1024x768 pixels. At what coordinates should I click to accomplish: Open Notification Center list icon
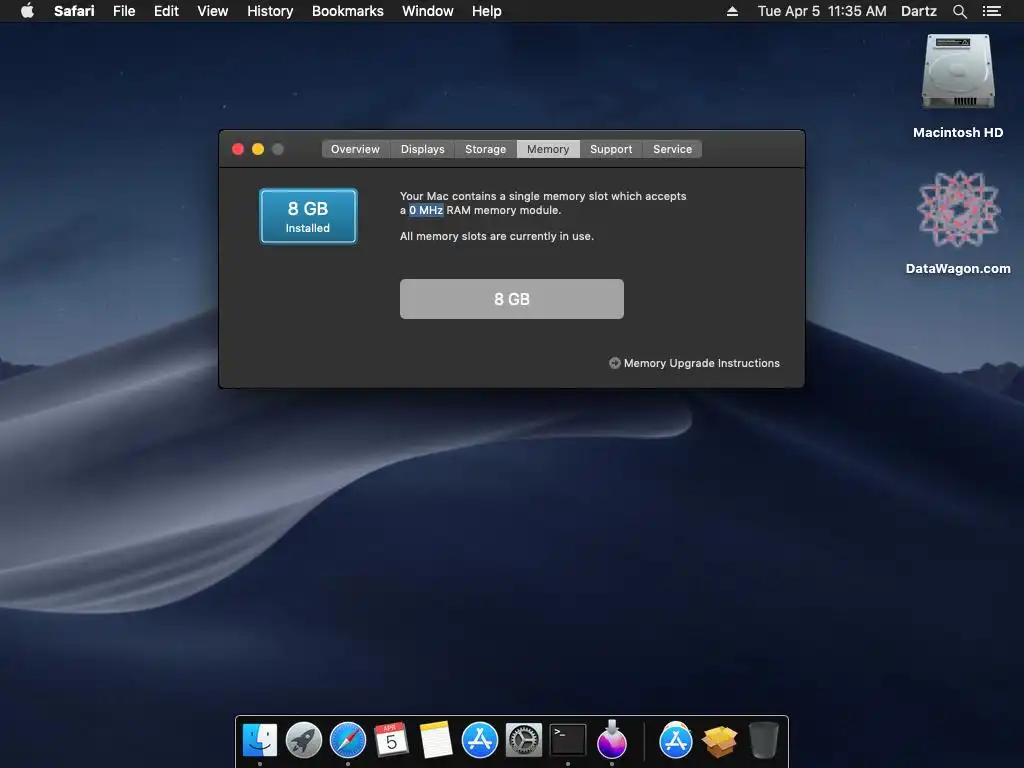tap(991, 11)
